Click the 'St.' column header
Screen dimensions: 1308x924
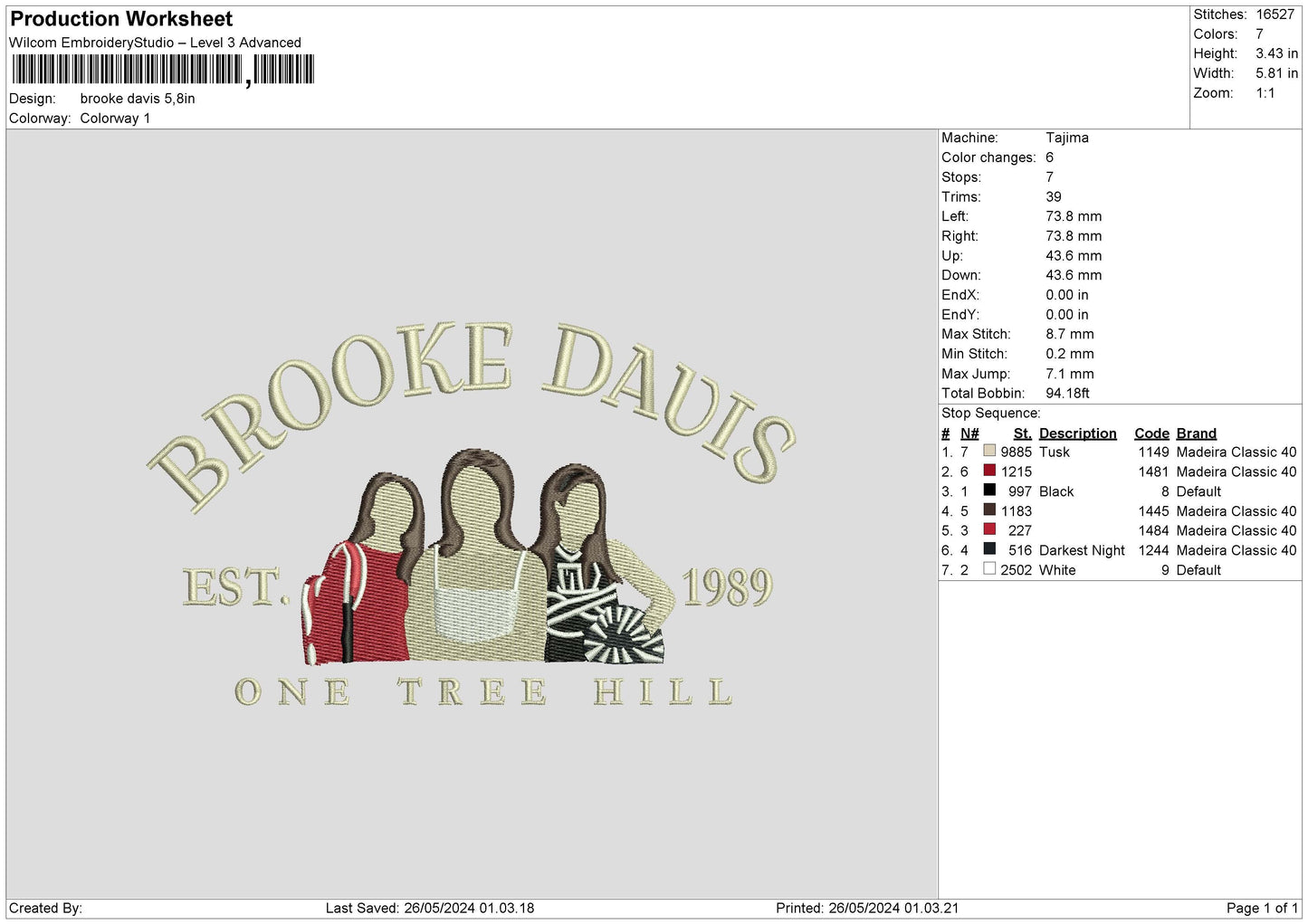(x=1023, y=433)
